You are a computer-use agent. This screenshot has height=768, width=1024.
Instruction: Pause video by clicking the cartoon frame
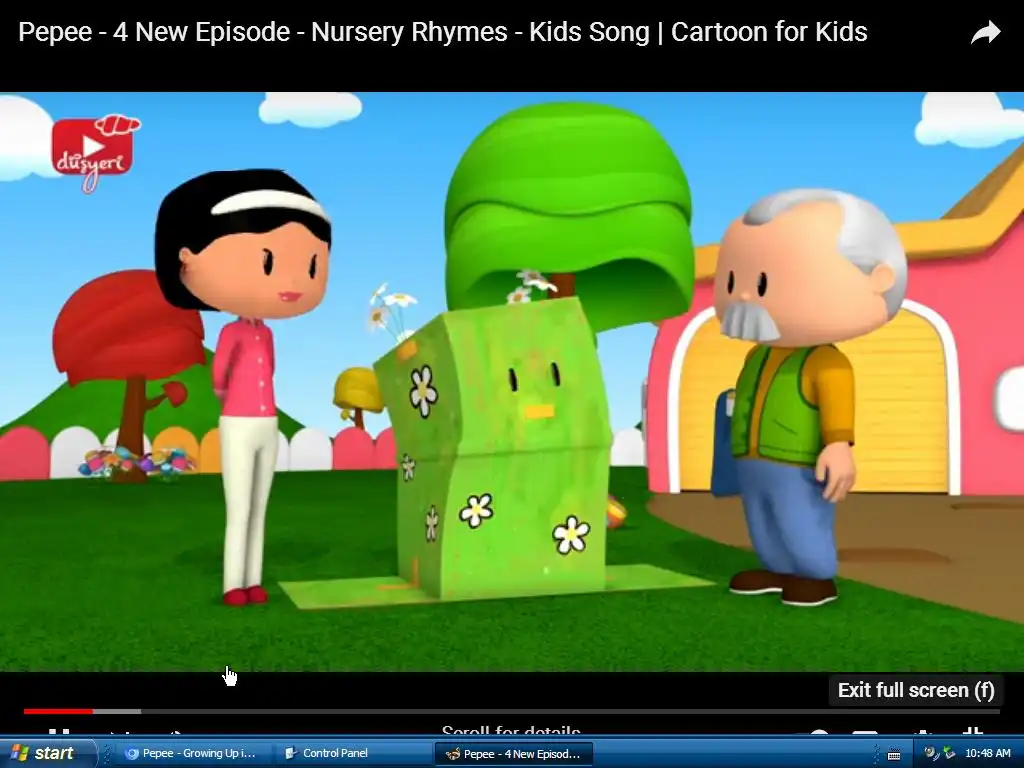tap(512, 381)
